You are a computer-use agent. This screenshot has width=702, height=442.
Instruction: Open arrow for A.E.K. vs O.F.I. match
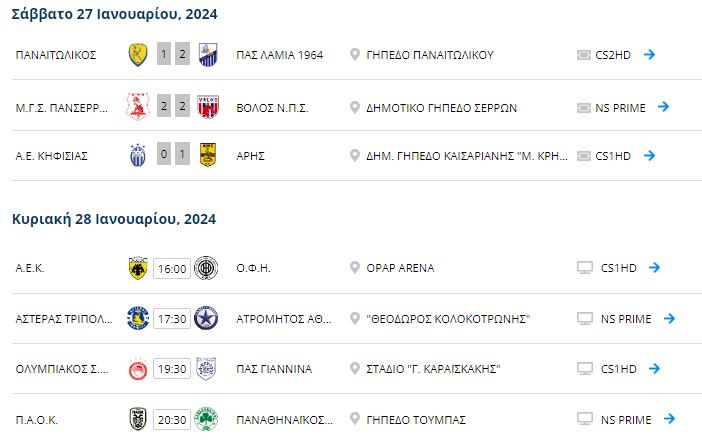[655, 267]
